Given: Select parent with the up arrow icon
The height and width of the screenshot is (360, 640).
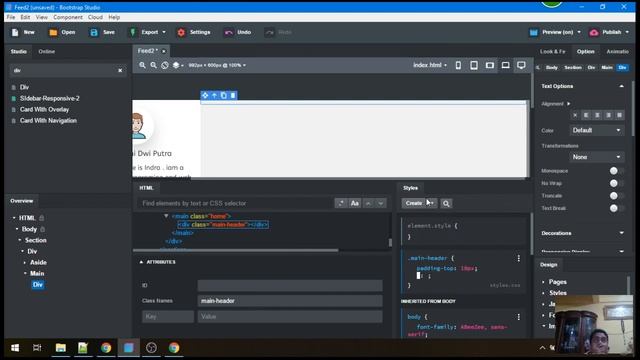Looking at the screenshot, I should [x=214, y=96].
